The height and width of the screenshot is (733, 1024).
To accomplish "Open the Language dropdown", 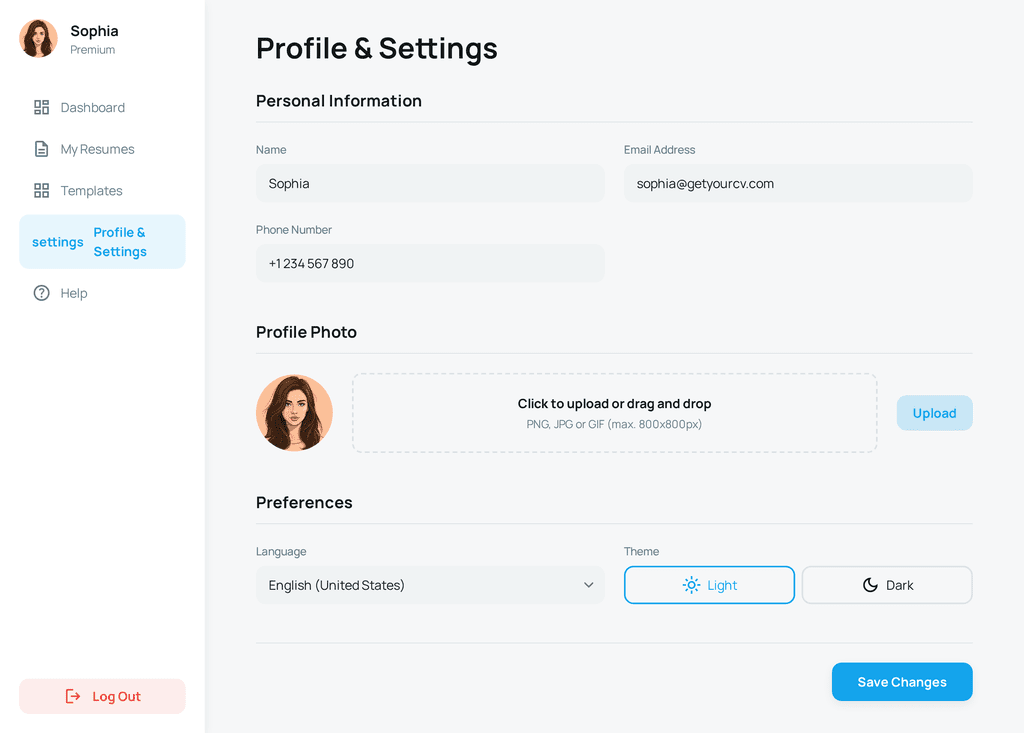I will [430, 585].
